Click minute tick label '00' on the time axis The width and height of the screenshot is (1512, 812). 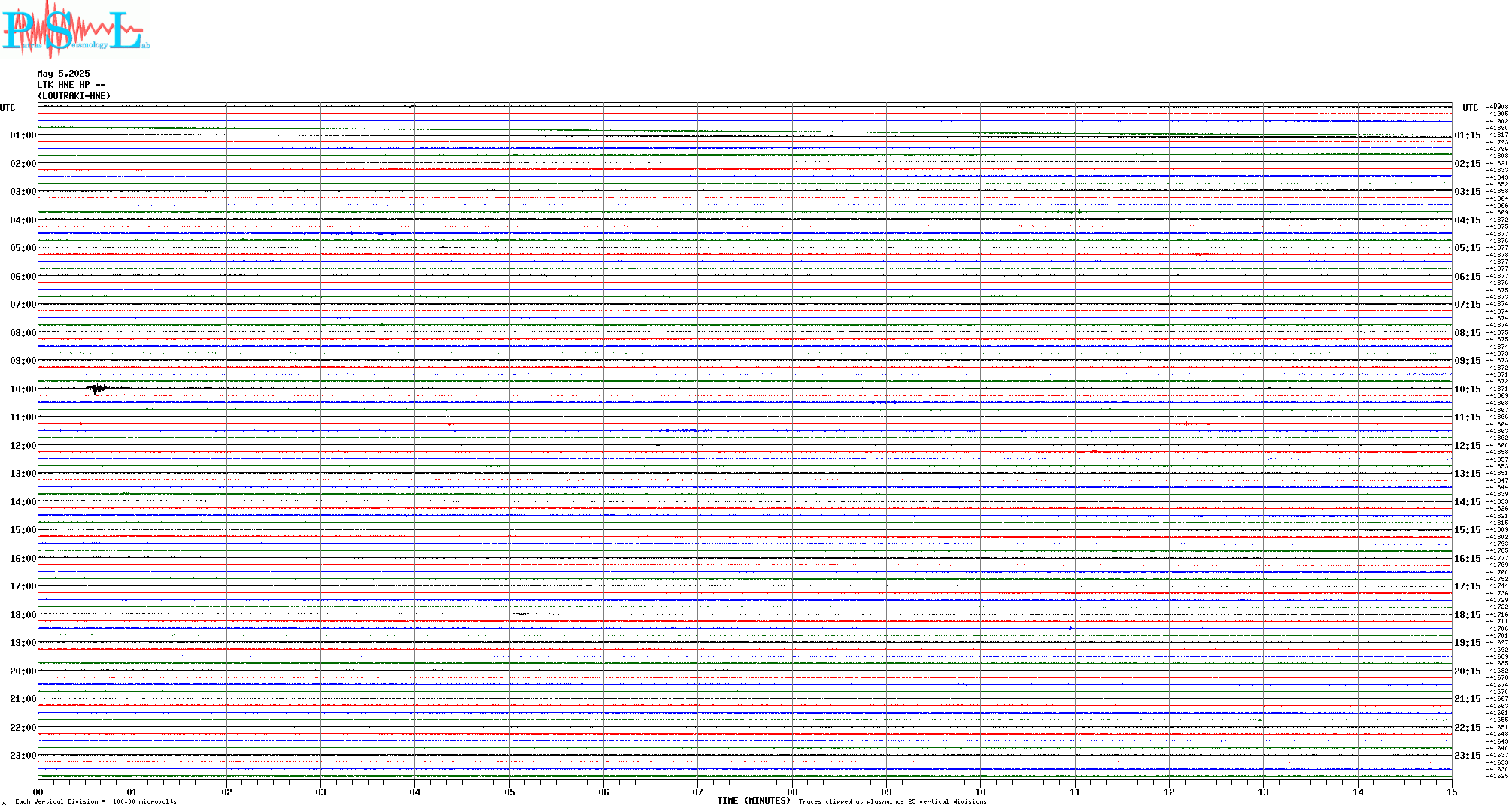(38, 792)
